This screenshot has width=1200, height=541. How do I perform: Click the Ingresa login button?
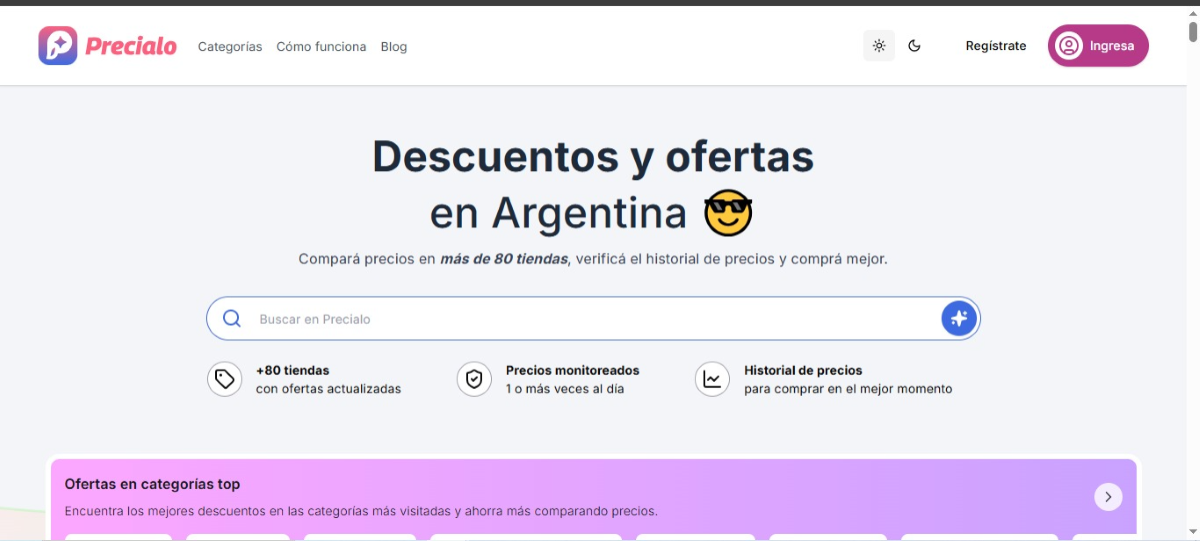[1098, 46]
